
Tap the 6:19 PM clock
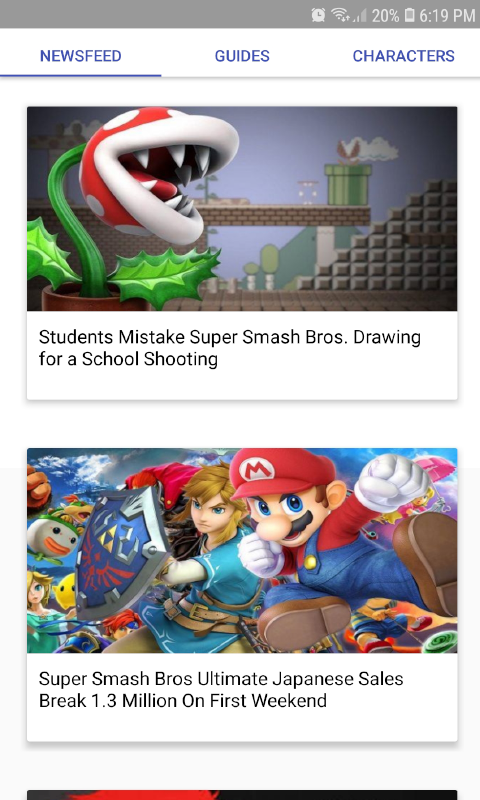[447, 16]
